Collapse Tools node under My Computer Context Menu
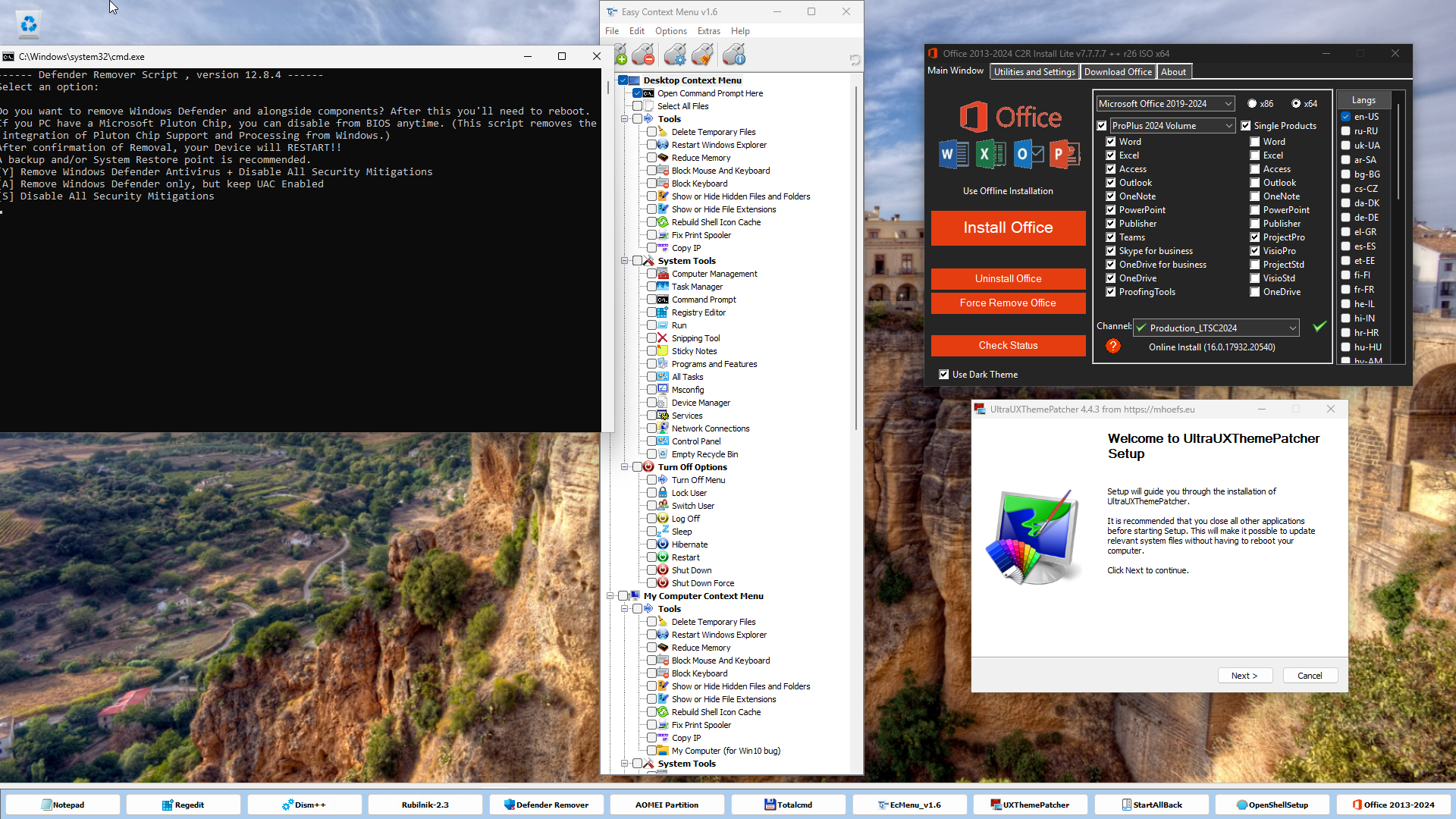 (625, 609)
